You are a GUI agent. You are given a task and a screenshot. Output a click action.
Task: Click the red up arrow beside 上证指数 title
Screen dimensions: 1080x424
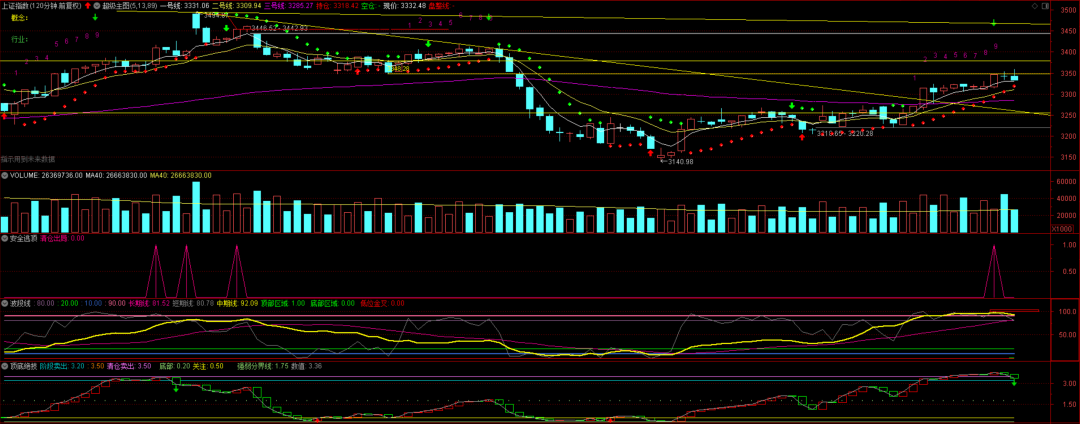(87, 6)
